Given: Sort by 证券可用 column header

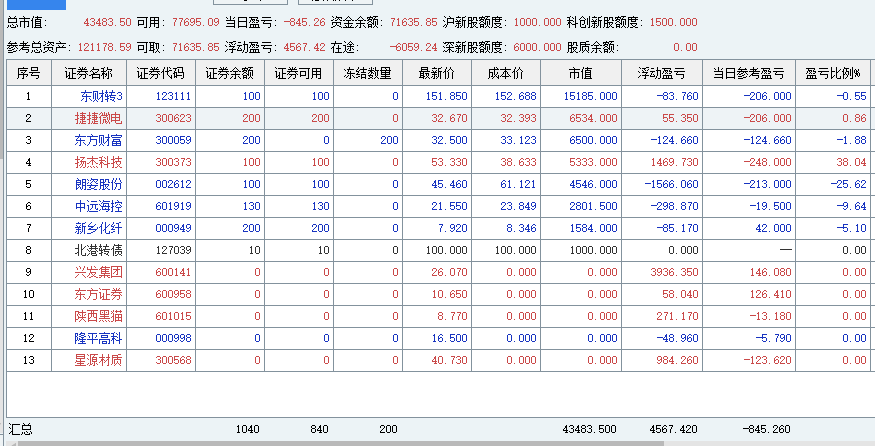Looking at the screenshot, I should click(299, 73).
